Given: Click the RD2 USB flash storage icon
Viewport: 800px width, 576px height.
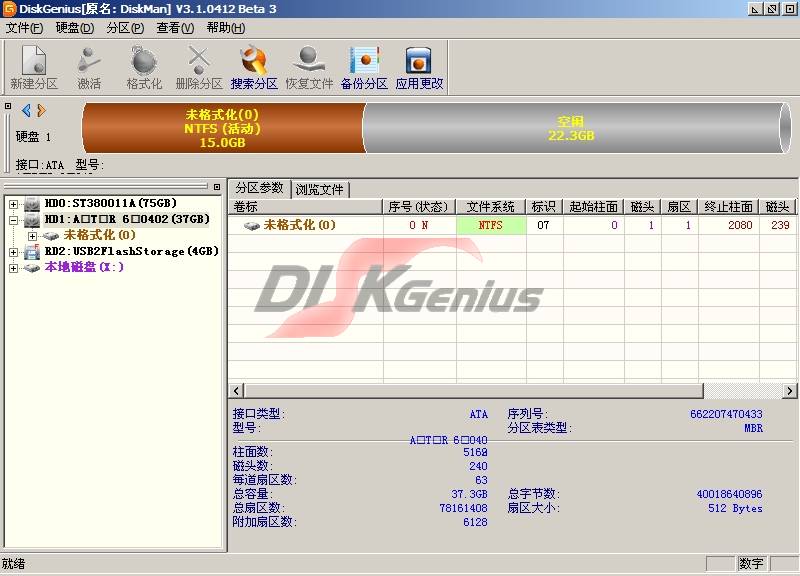Looking at the screenshot, I should (x=32, y=252).
